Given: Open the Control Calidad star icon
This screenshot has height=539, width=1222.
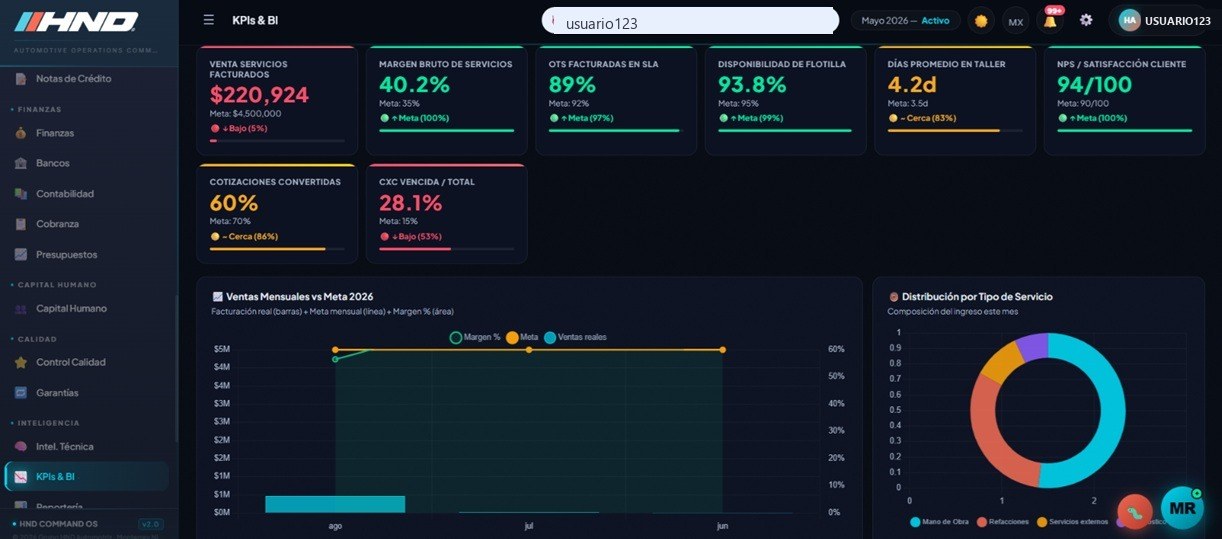Looking at the screenshot, I should click(21, 362).
